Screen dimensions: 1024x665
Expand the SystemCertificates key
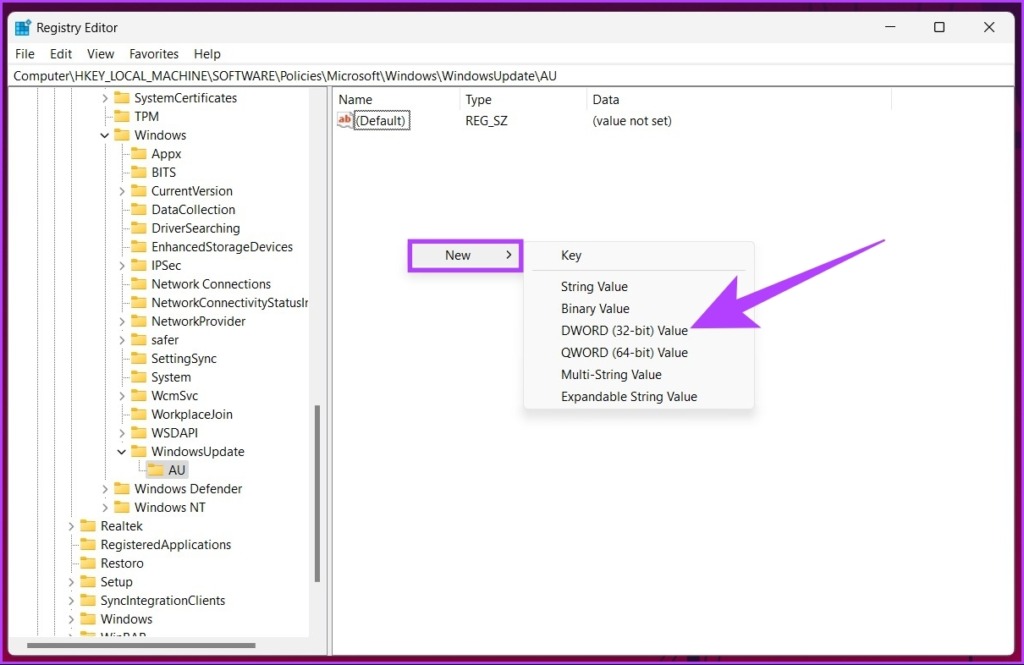coord(104,98)
